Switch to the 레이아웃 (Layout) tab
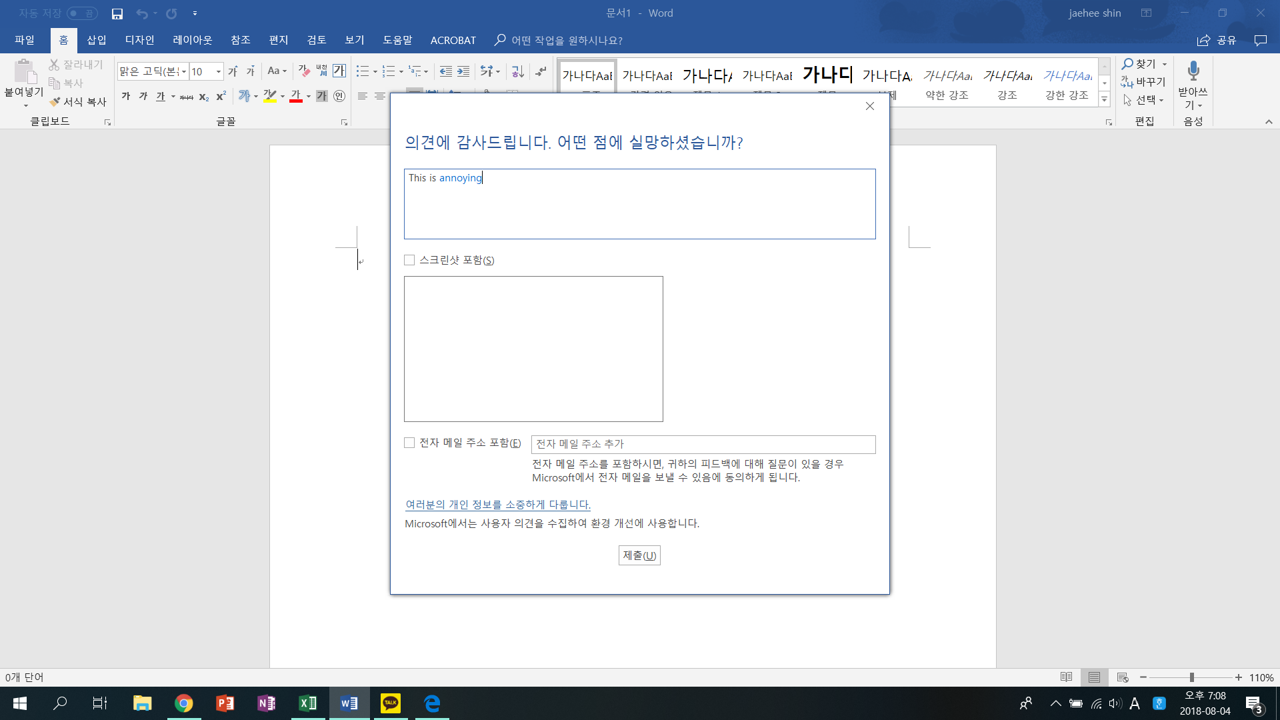1280x720 pixels. pos(192,41)
